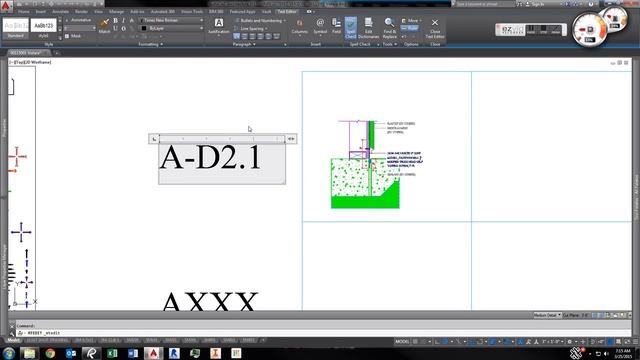Open Edit Dictionaries
This screenshot has height=360, width=640.
pyautogui.click(x=369, y=28)
